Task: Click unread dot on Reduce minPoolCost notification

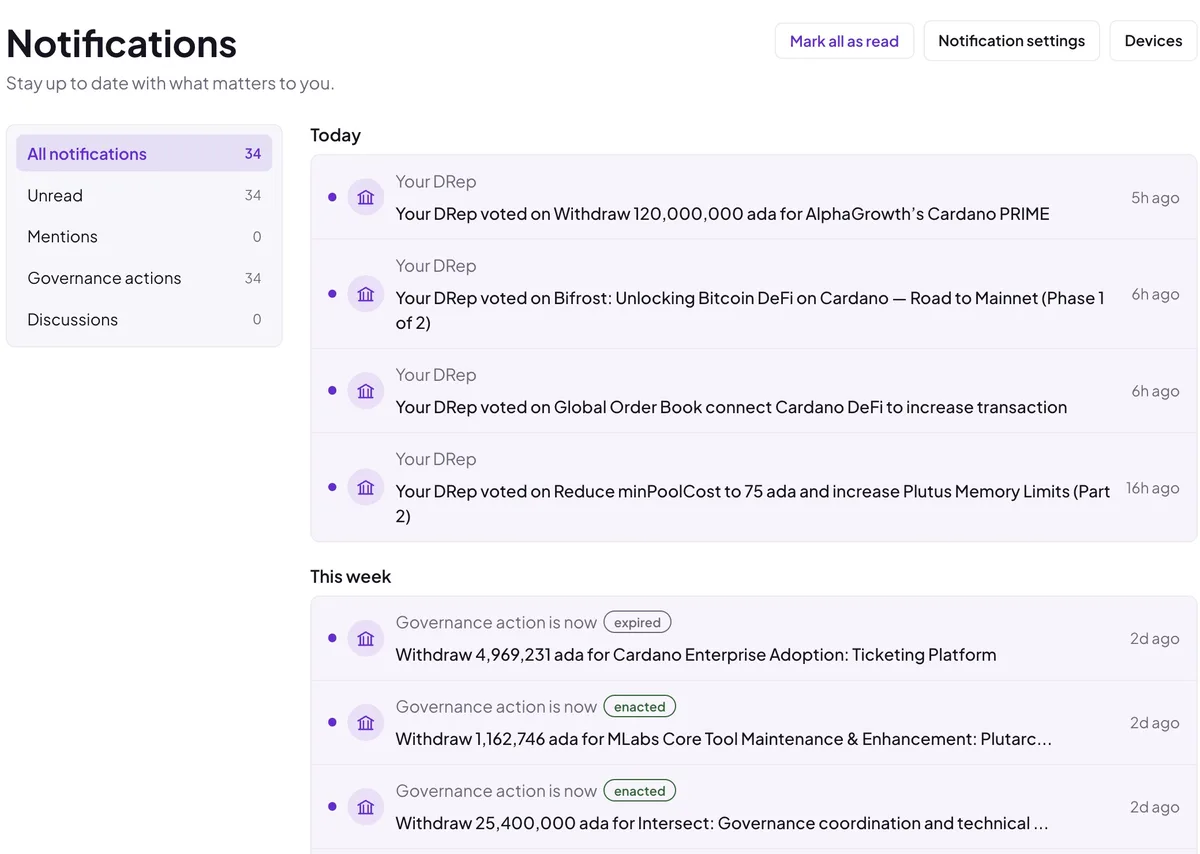Action: pyautogui.click(x=332, y=487)
